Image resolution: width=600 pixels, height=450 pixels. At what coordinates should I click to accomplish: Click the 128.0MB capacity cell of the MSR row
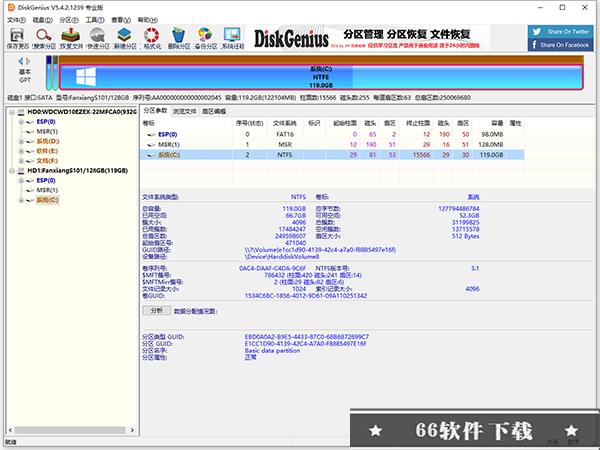click(x=491, y=145)
